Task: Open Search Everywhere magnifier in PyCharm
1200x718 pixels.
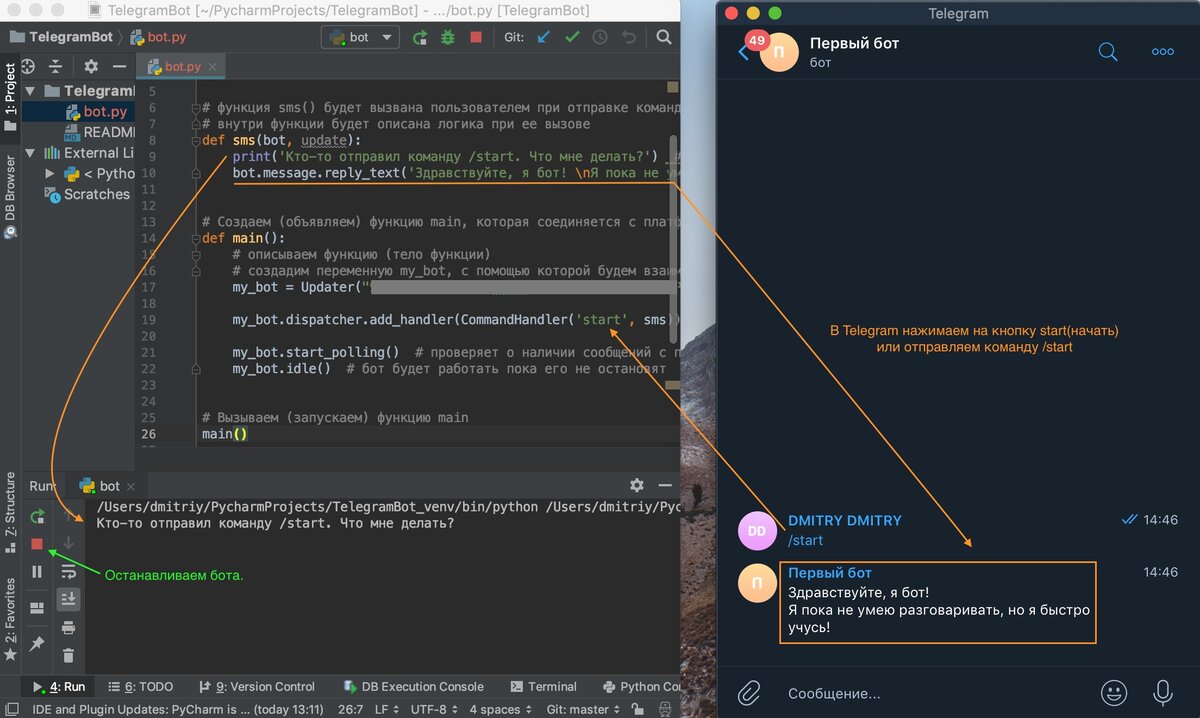Action: [664, 38]
